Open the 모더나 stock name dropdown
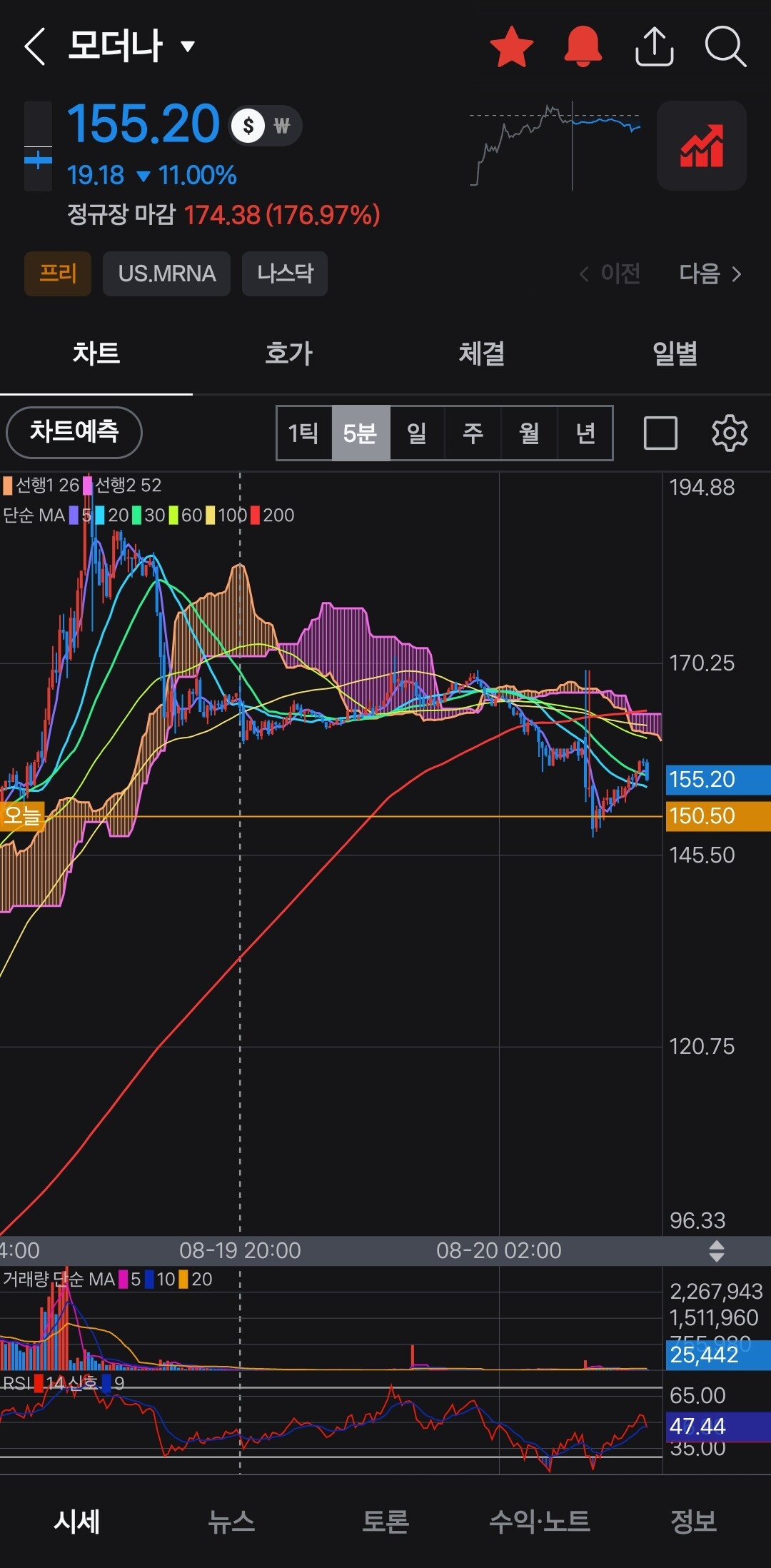 click(x=132, y=46)
